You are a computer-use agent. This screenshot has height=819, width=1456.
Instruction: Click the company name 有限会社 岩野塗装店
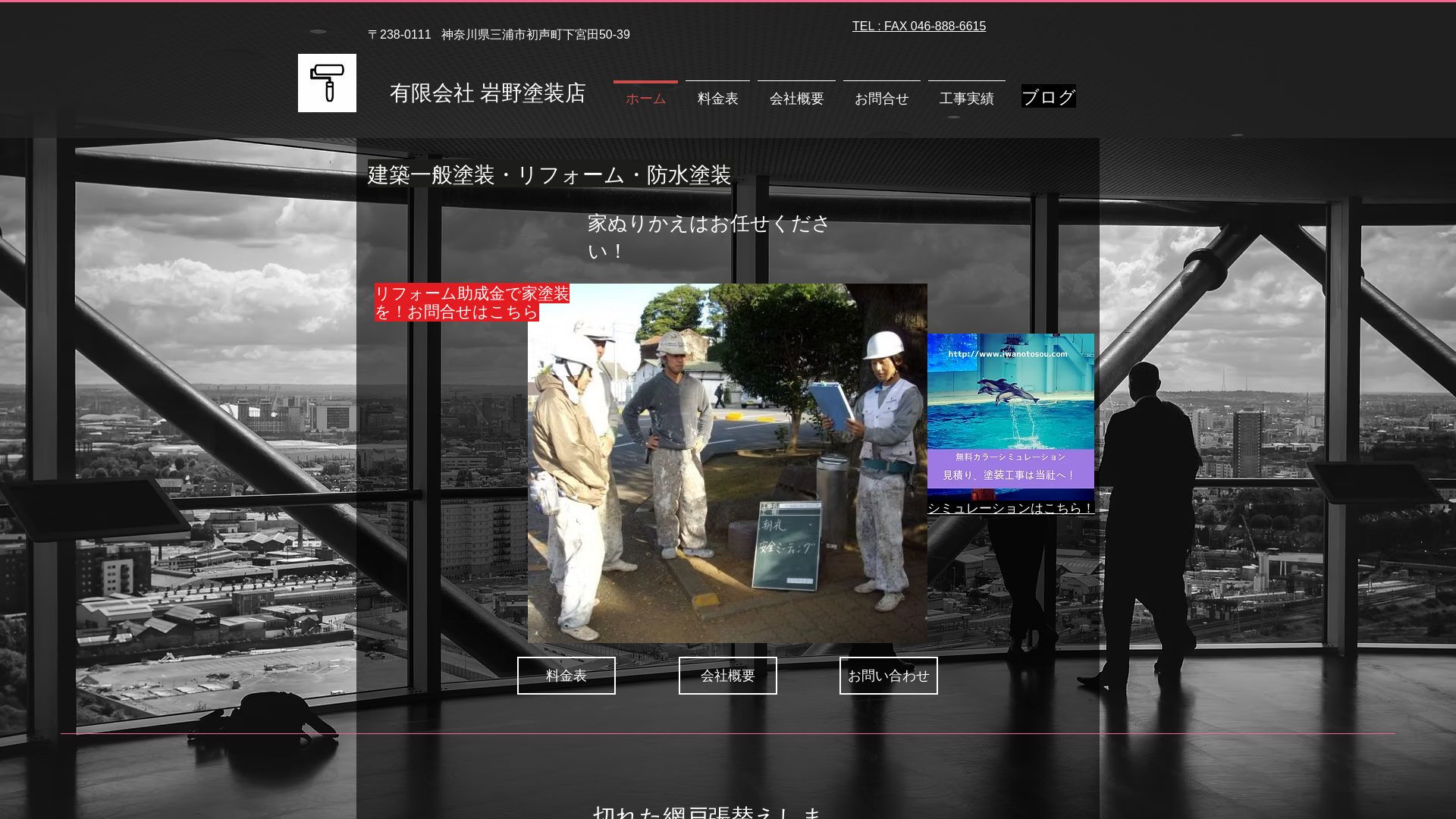click(x=488, y=93)
